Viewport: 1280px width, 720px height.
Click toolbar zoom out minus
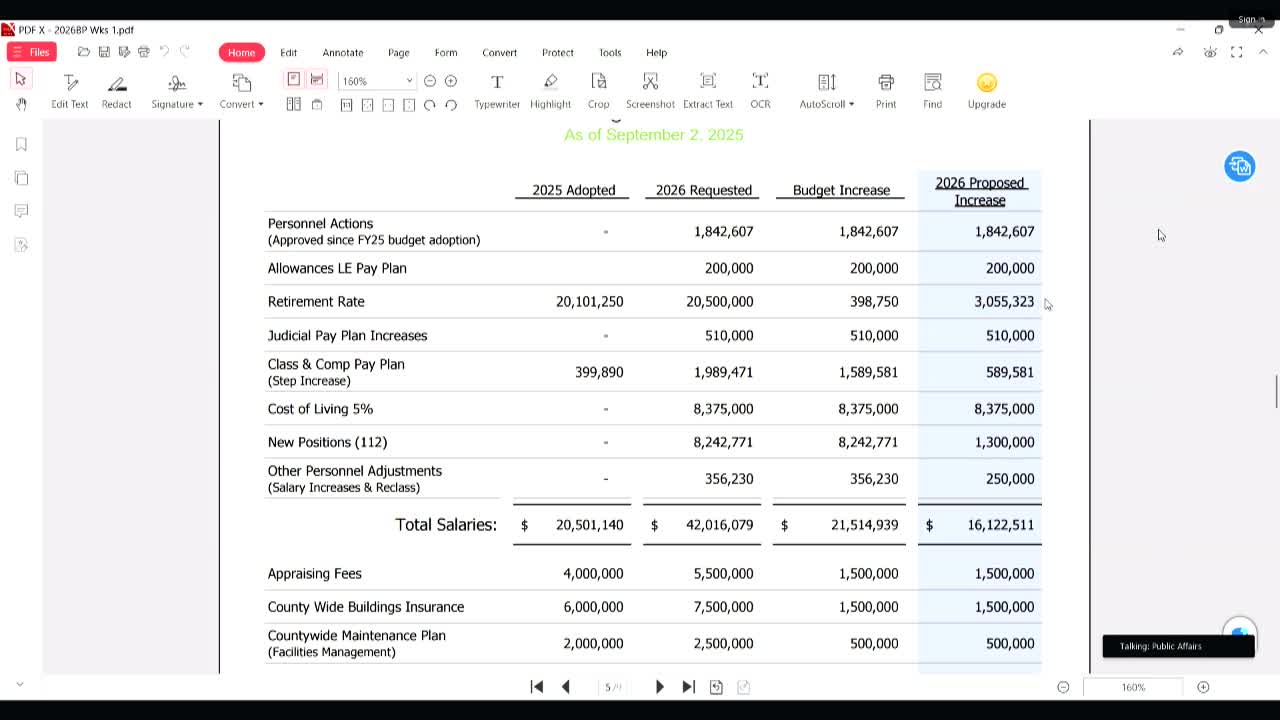click(x=430, y=81)
